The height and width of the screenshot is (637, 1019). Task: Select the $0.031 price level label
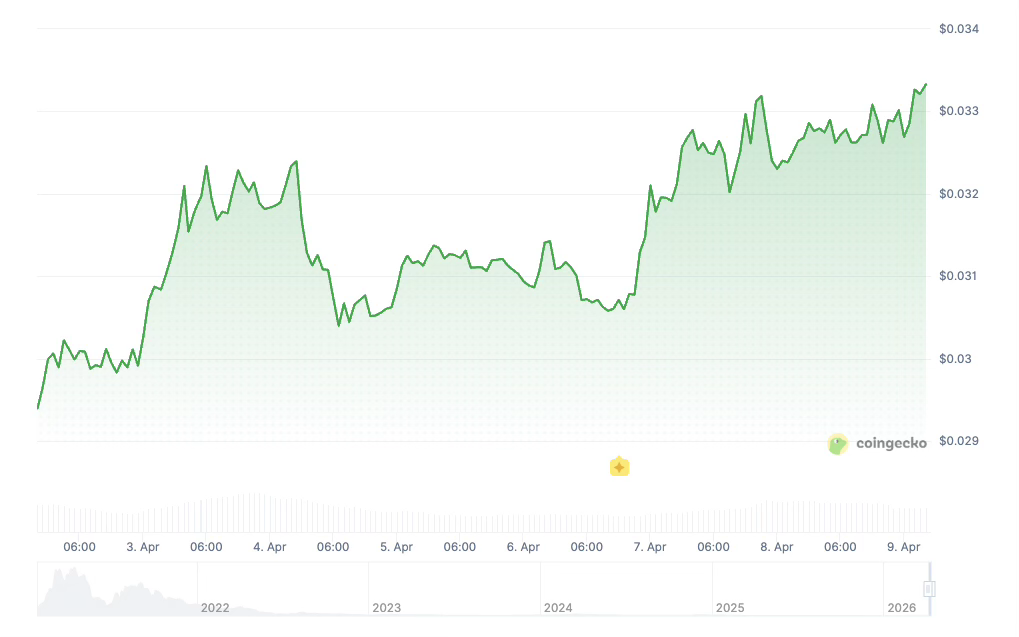[959, 276]
